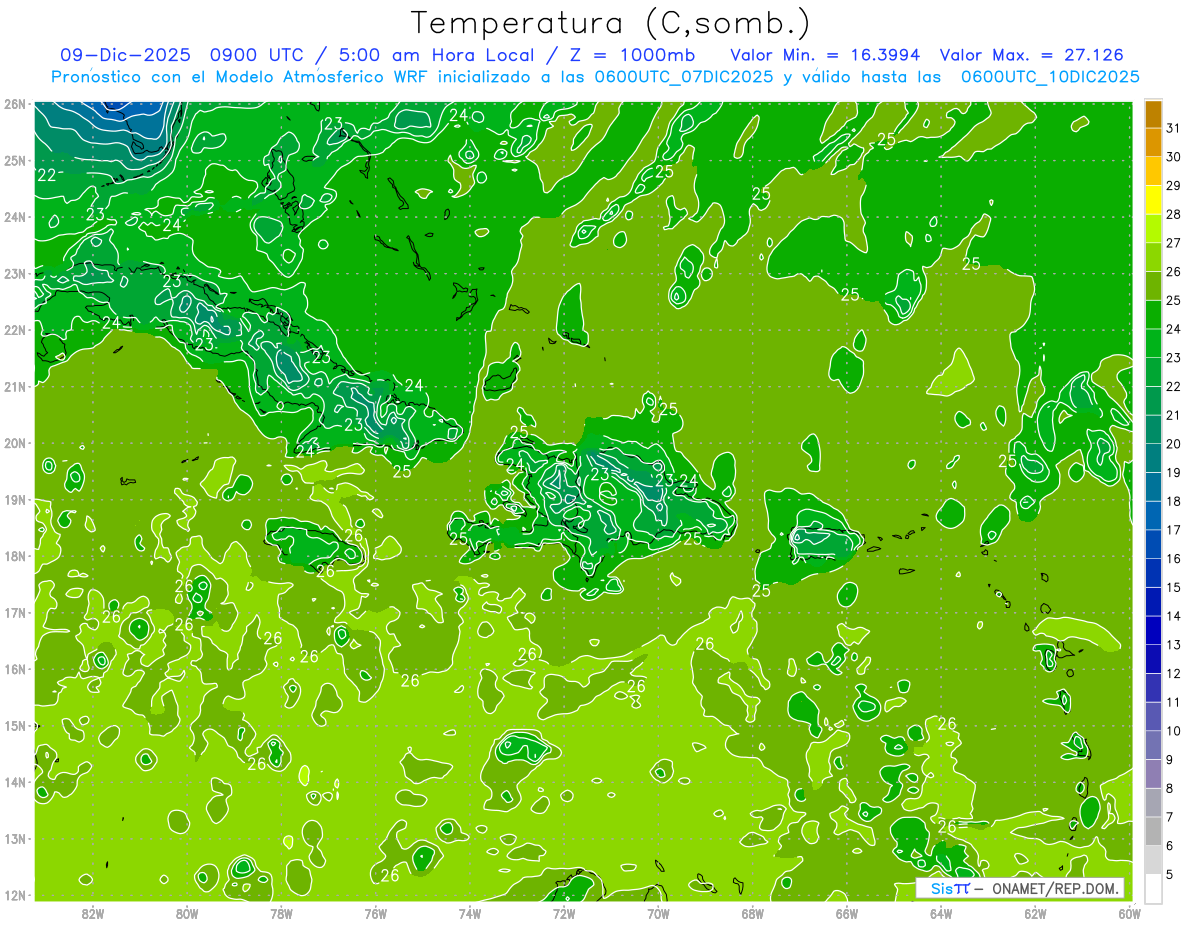Click the '20N' latitude axis label
Image resolution: width=1200 pixels, height=927 pixels.
pos(15,443)
